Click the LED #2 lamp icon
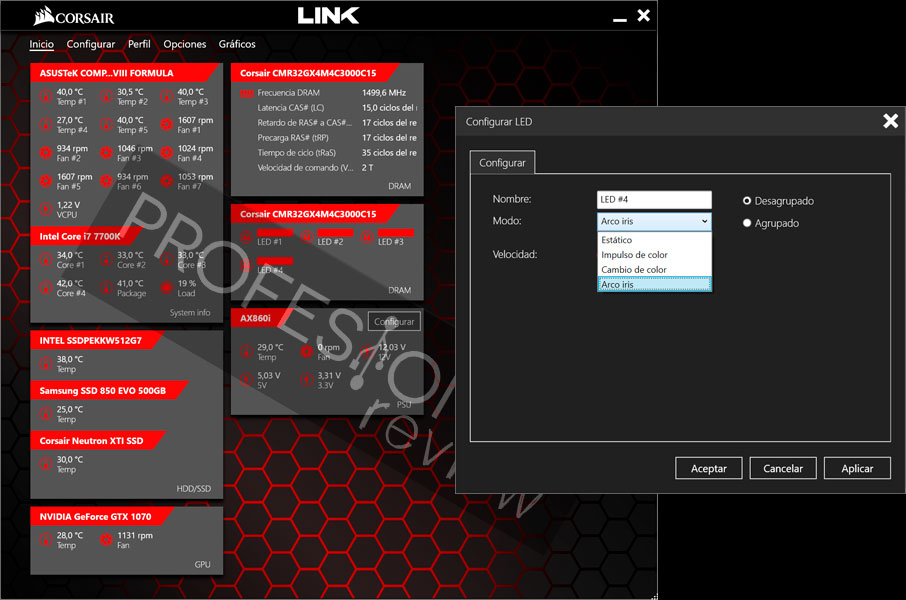Viewport: 906px width, 600px height. click(x=307, y=236)
